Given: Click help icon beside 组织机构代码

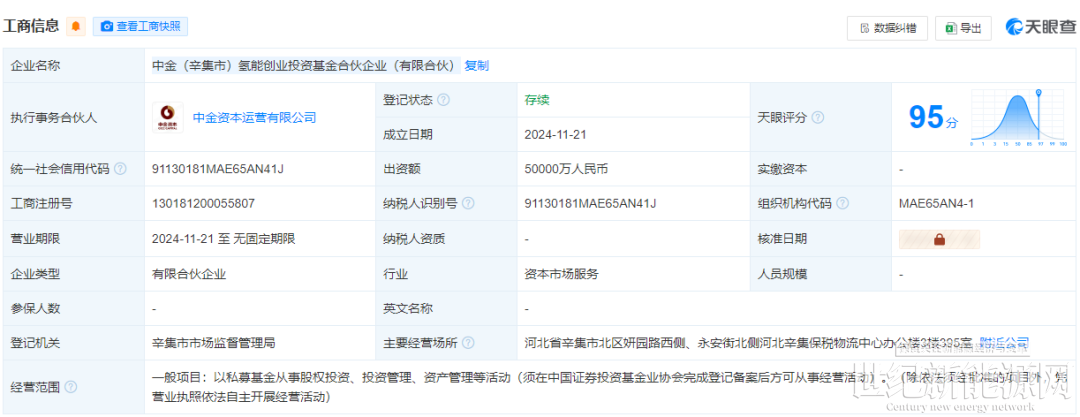Looking at the screenshot, I should pyautogui.click(x=842, y=203).
